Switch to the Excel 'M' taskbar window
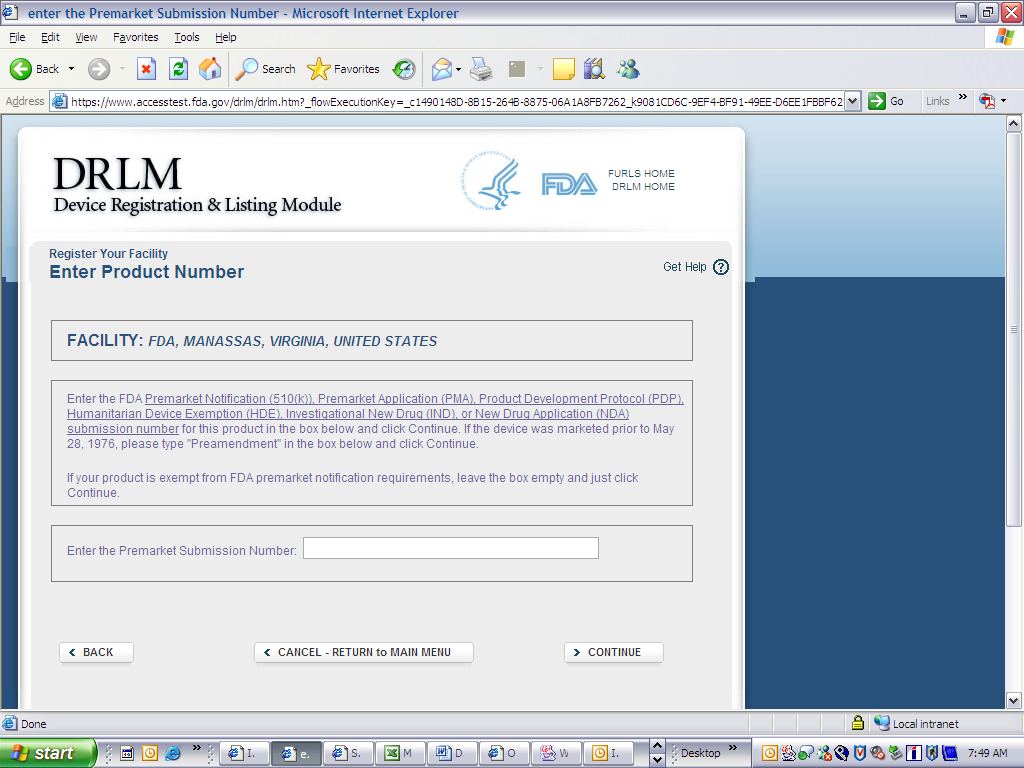The height and width of the screenshot is (768, 1024). pos(399,753)
